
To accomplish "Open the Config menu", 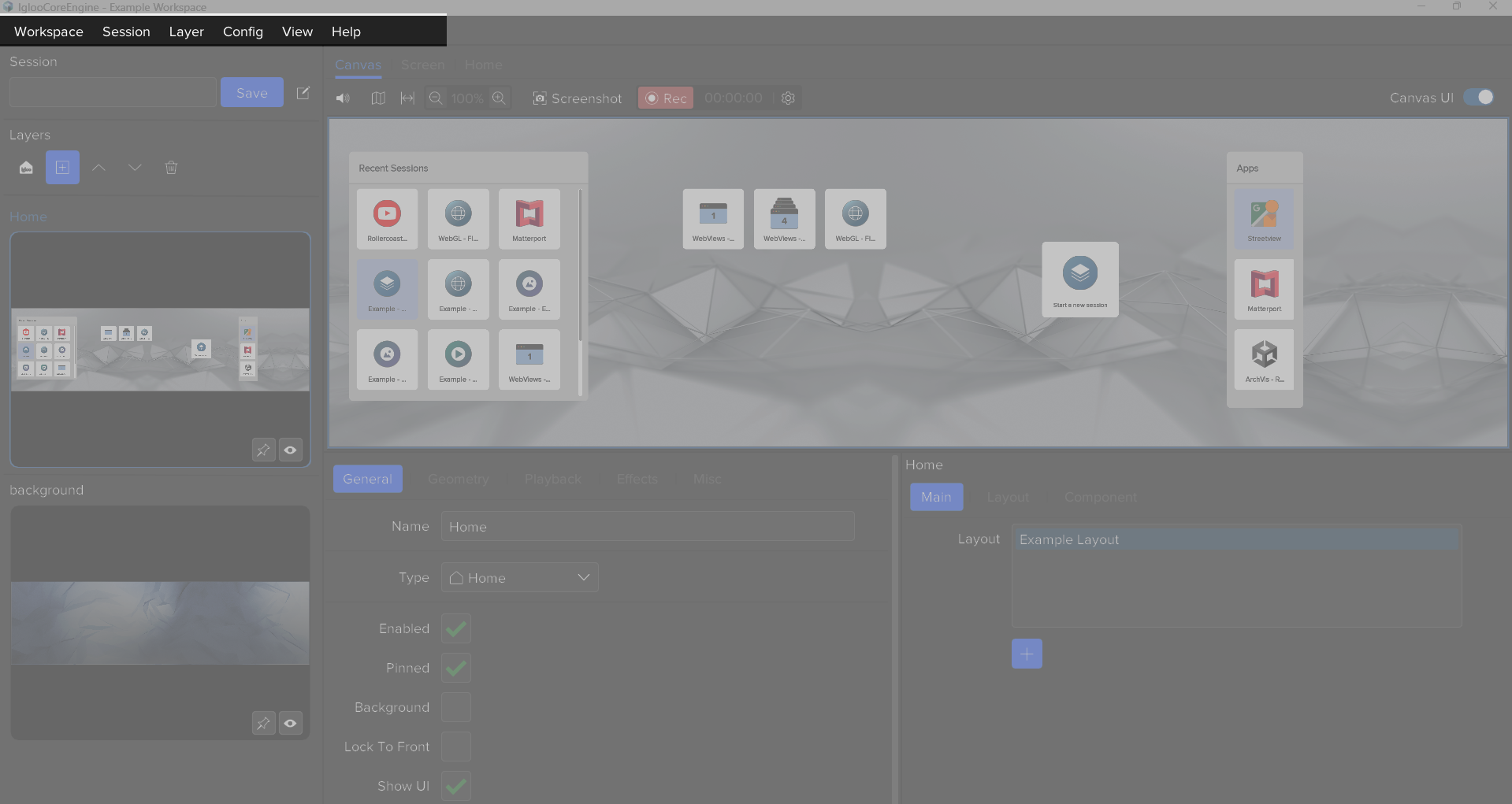I will 243,31.
